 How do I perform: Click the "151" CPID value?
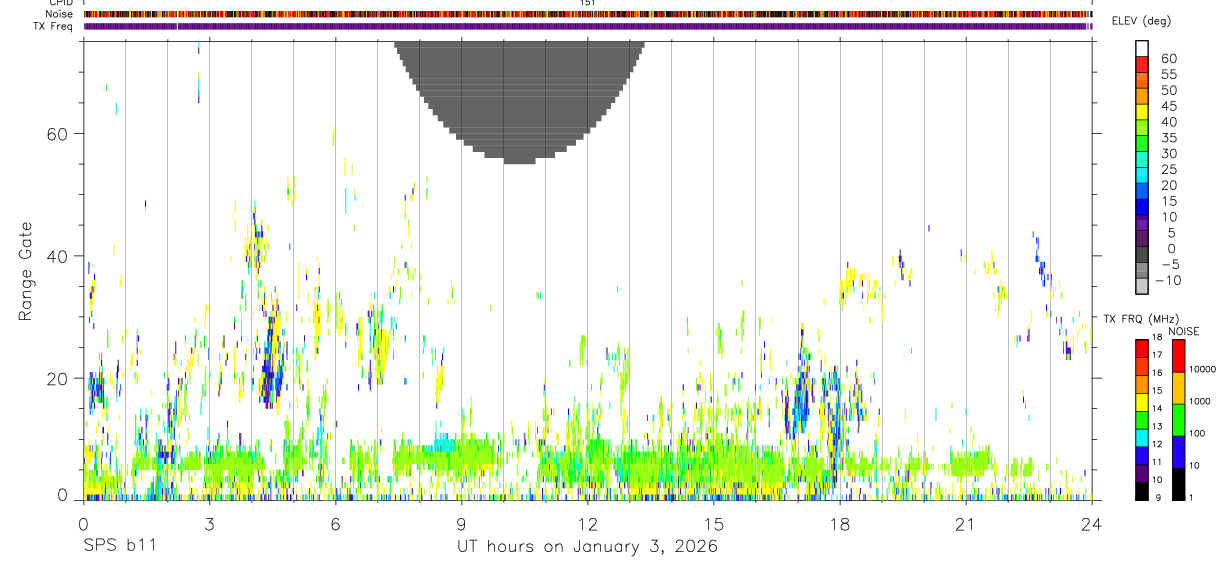588,3
